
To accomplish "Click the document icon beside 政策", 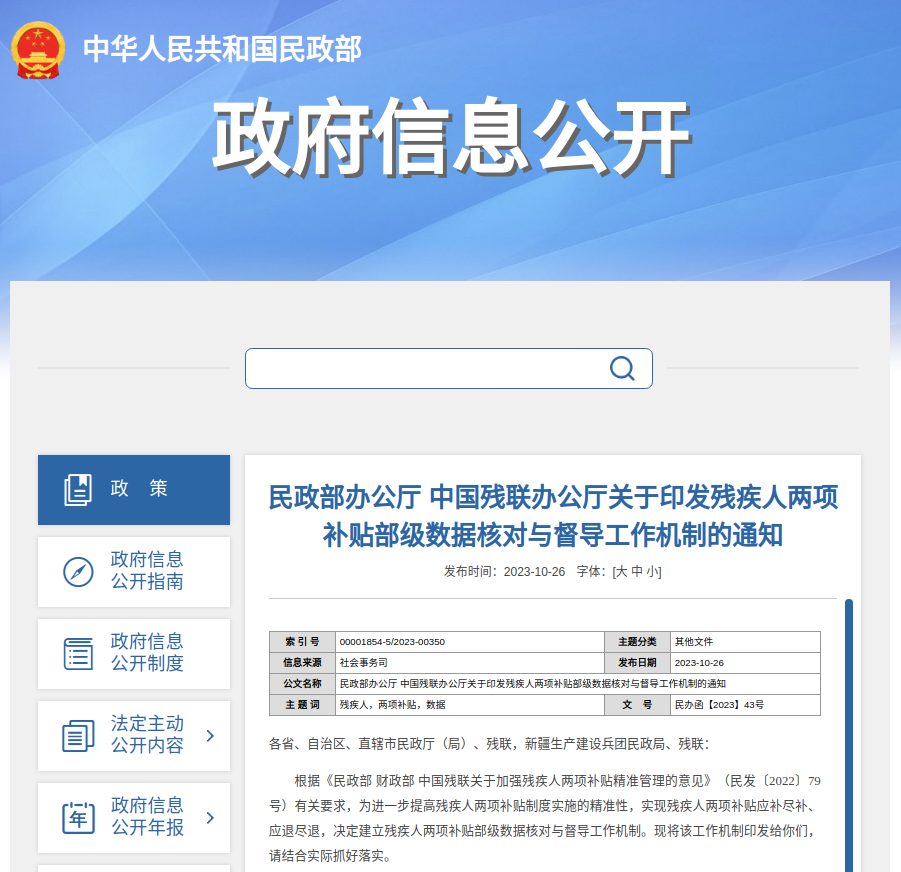I will 78,489.
